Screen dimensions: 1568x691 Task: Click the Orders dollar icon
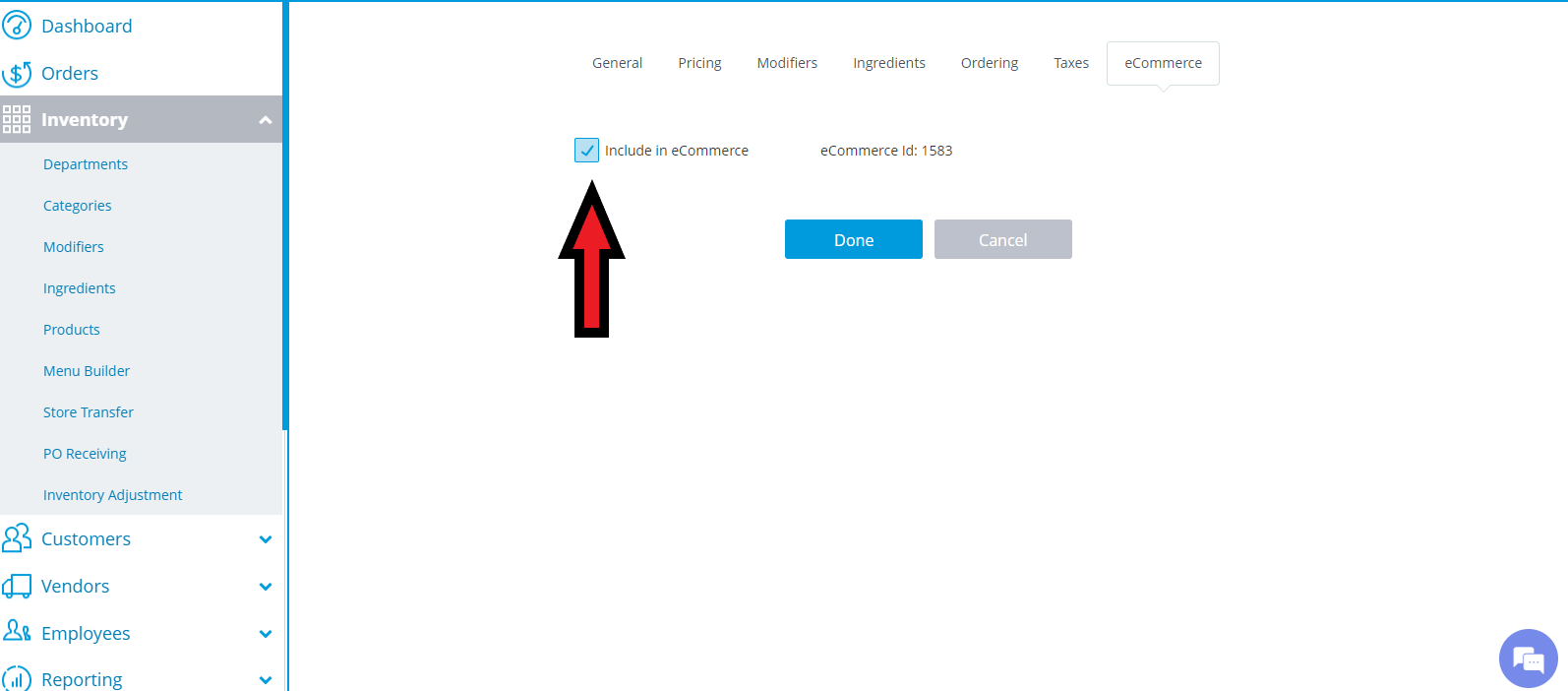tap(17, 73)
